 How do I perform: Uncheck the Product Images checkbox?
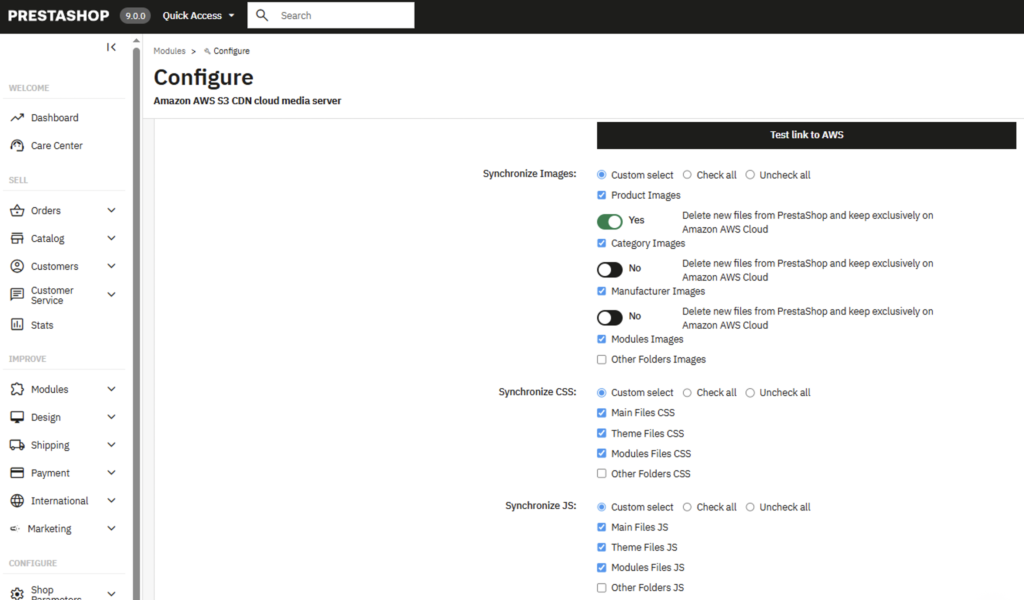601,195
